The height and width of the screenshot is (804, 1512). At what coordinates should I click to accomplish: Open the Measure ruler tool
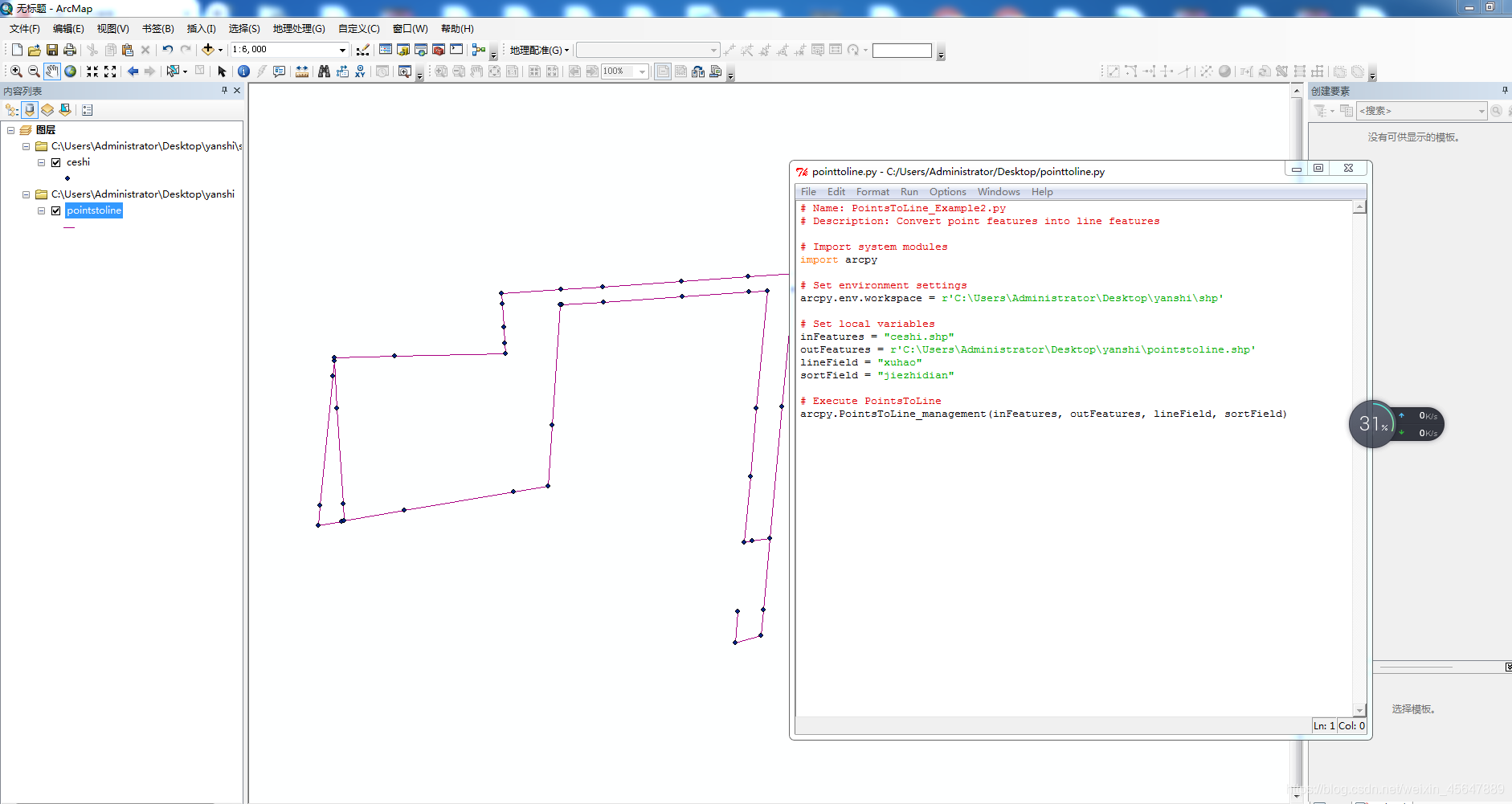[x=302, y=71]
